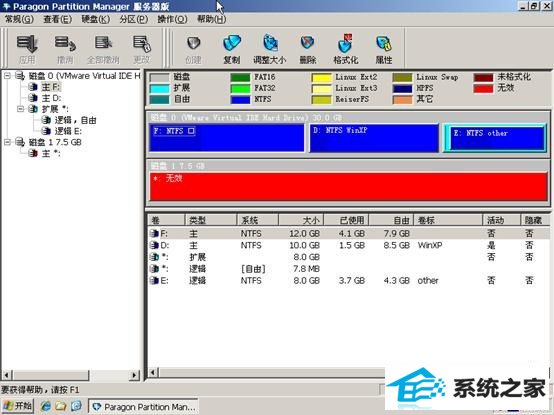554x415 pixels.
Task: Click the Resize (调整大小) icon
Action: pyautogui.click(x=270, y=49)
